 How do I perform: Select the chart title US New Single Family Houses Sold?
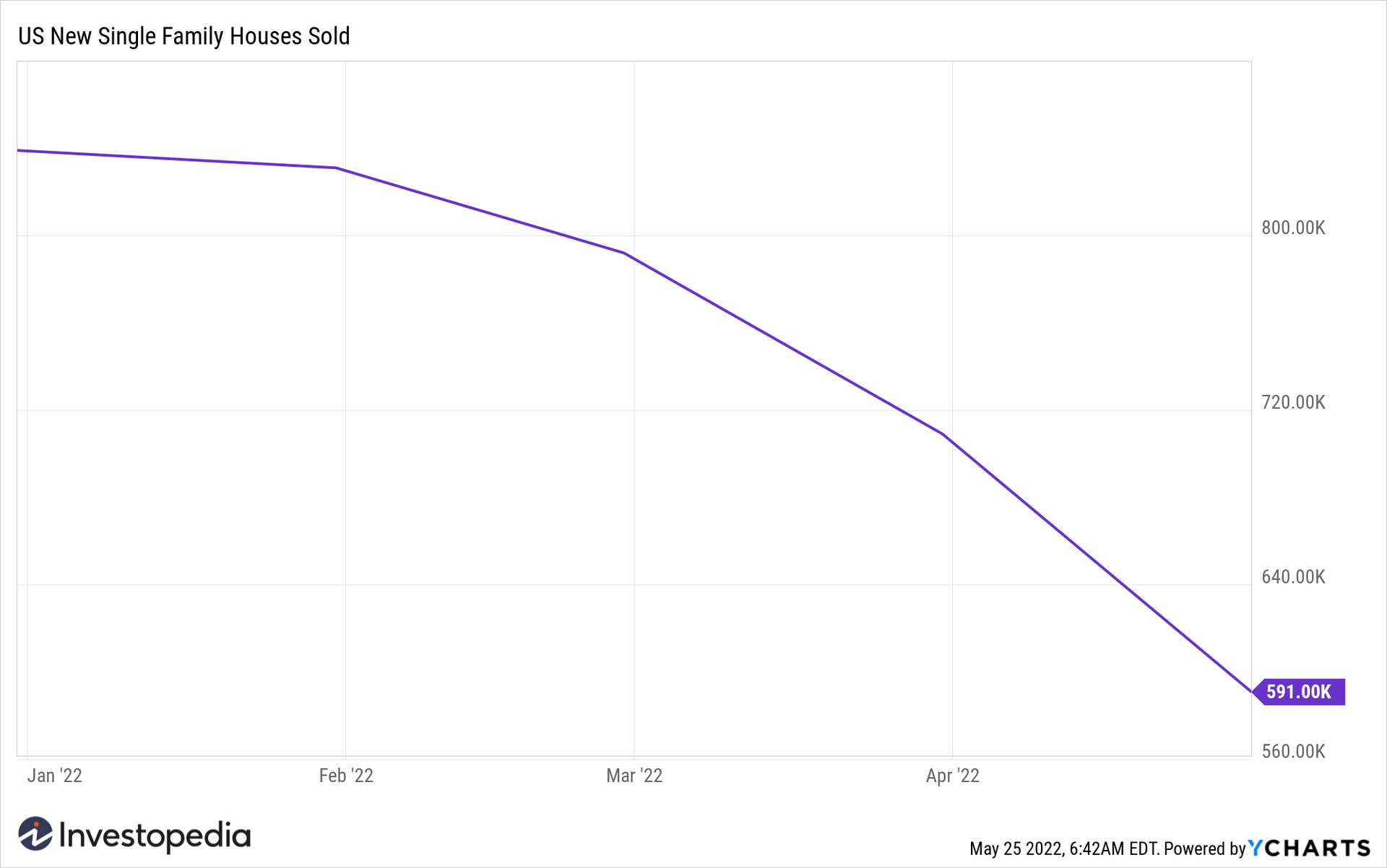(184, 36)
